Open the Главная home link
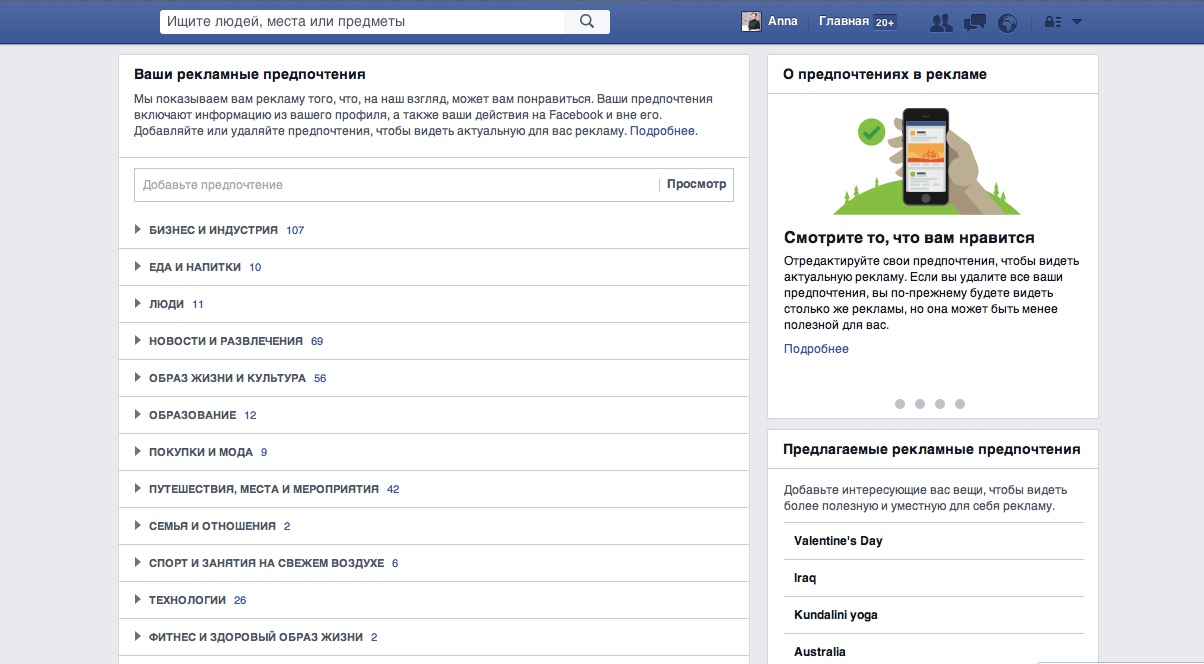1204x664 pixels. (844, 21)
